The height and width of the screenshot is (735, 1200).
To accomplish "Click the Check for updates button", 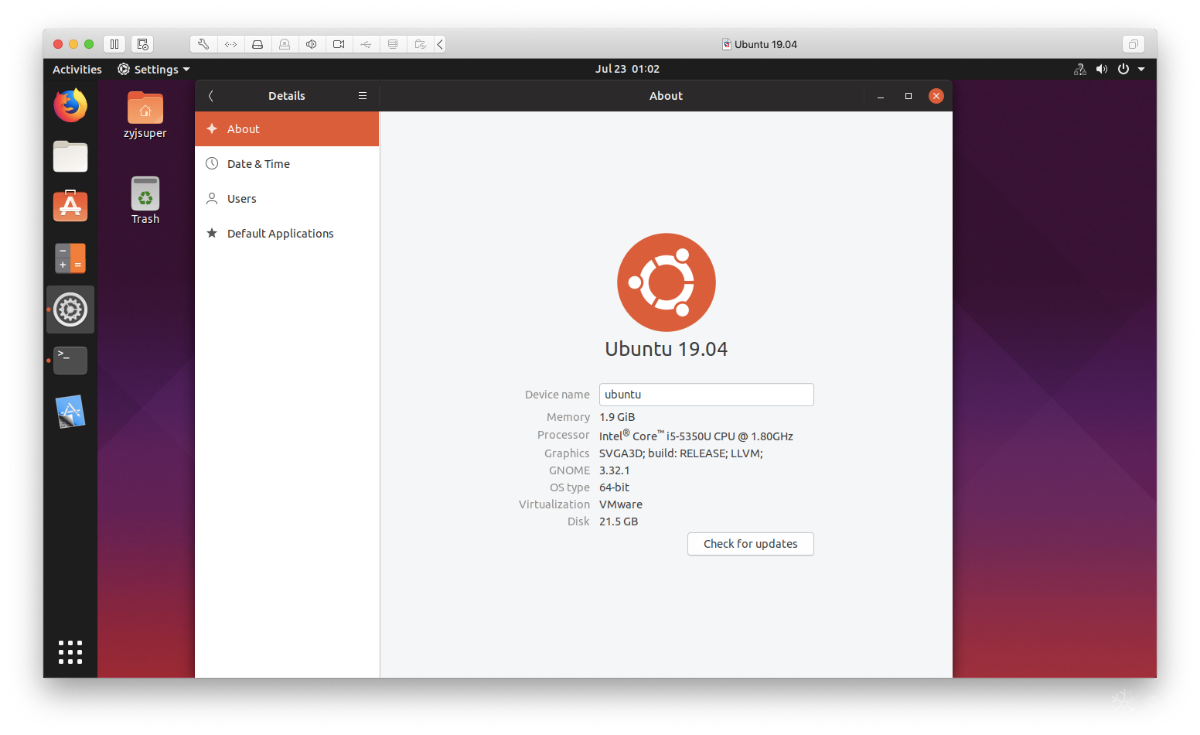I will click(750, 544).
